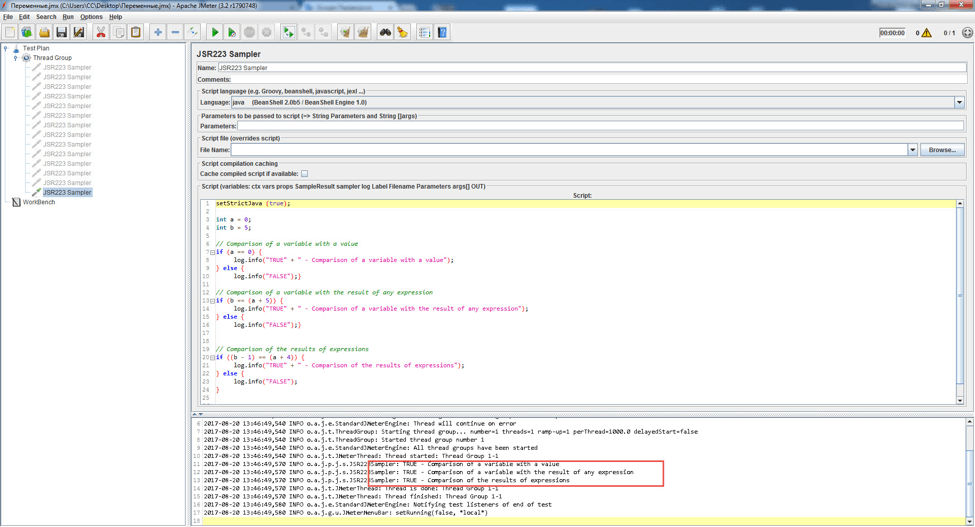Open the Options menu
This screenshot has width=975, height=527.
pyautogui.click(x=91, y=17)
